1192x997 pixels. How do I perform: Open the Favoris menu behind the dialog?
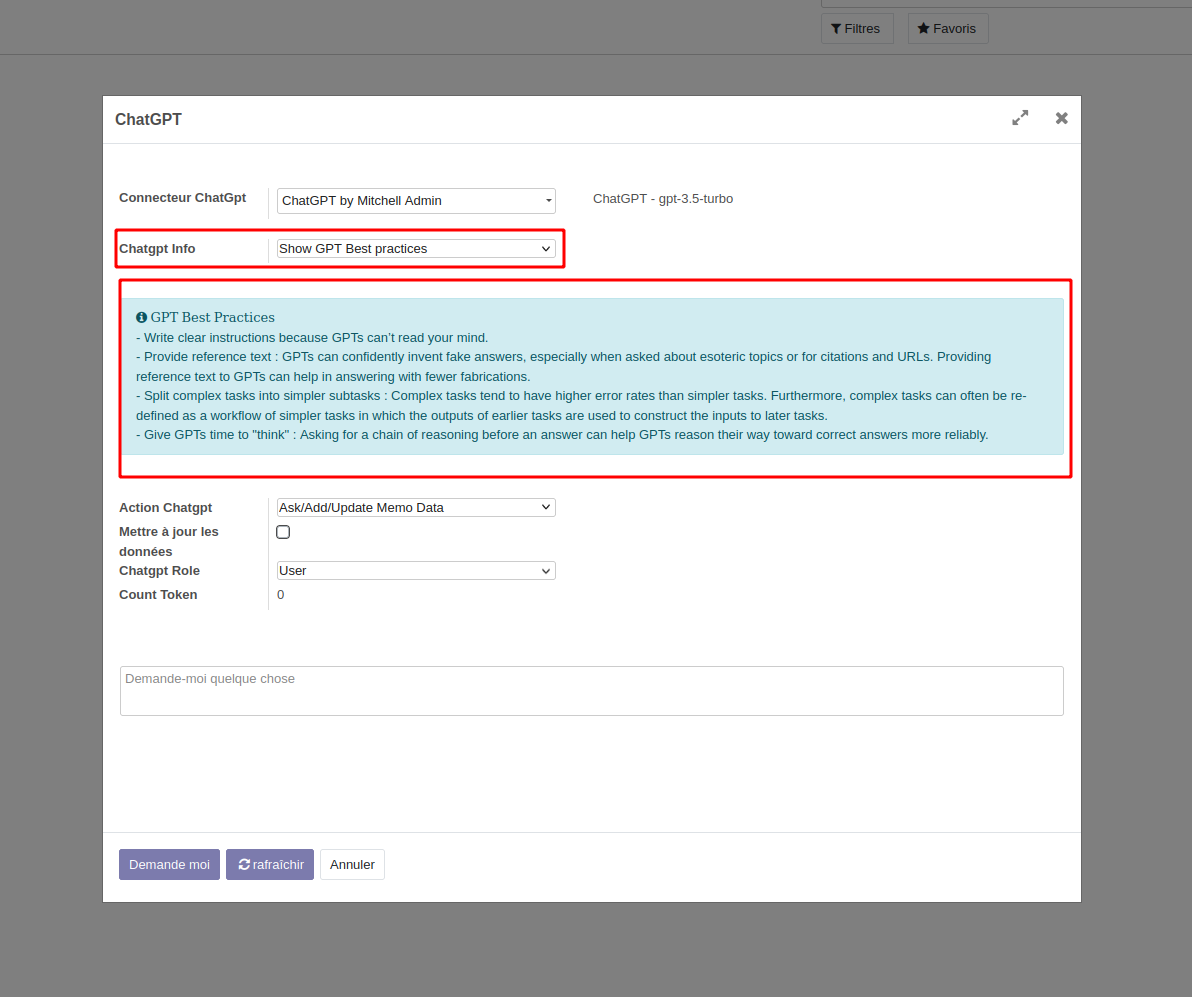[948, 29]
